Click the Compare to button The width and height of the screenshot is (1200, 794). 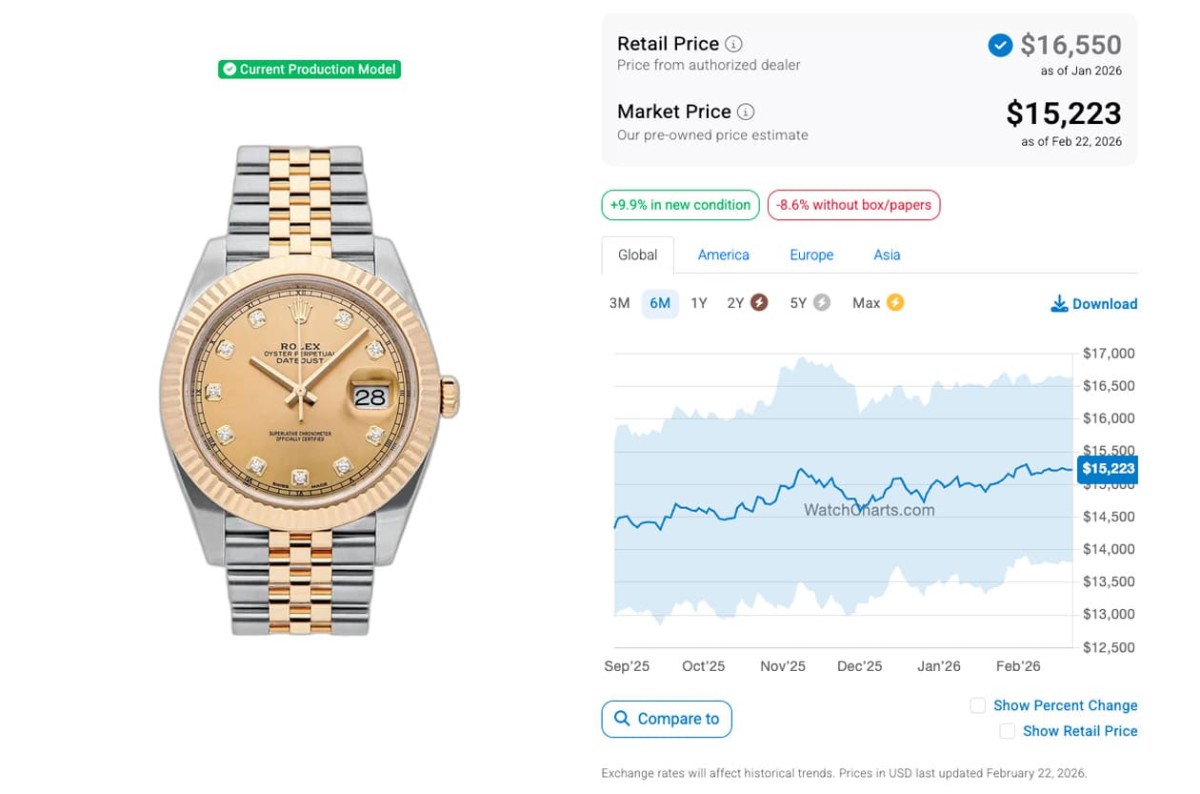coord(667,719)
